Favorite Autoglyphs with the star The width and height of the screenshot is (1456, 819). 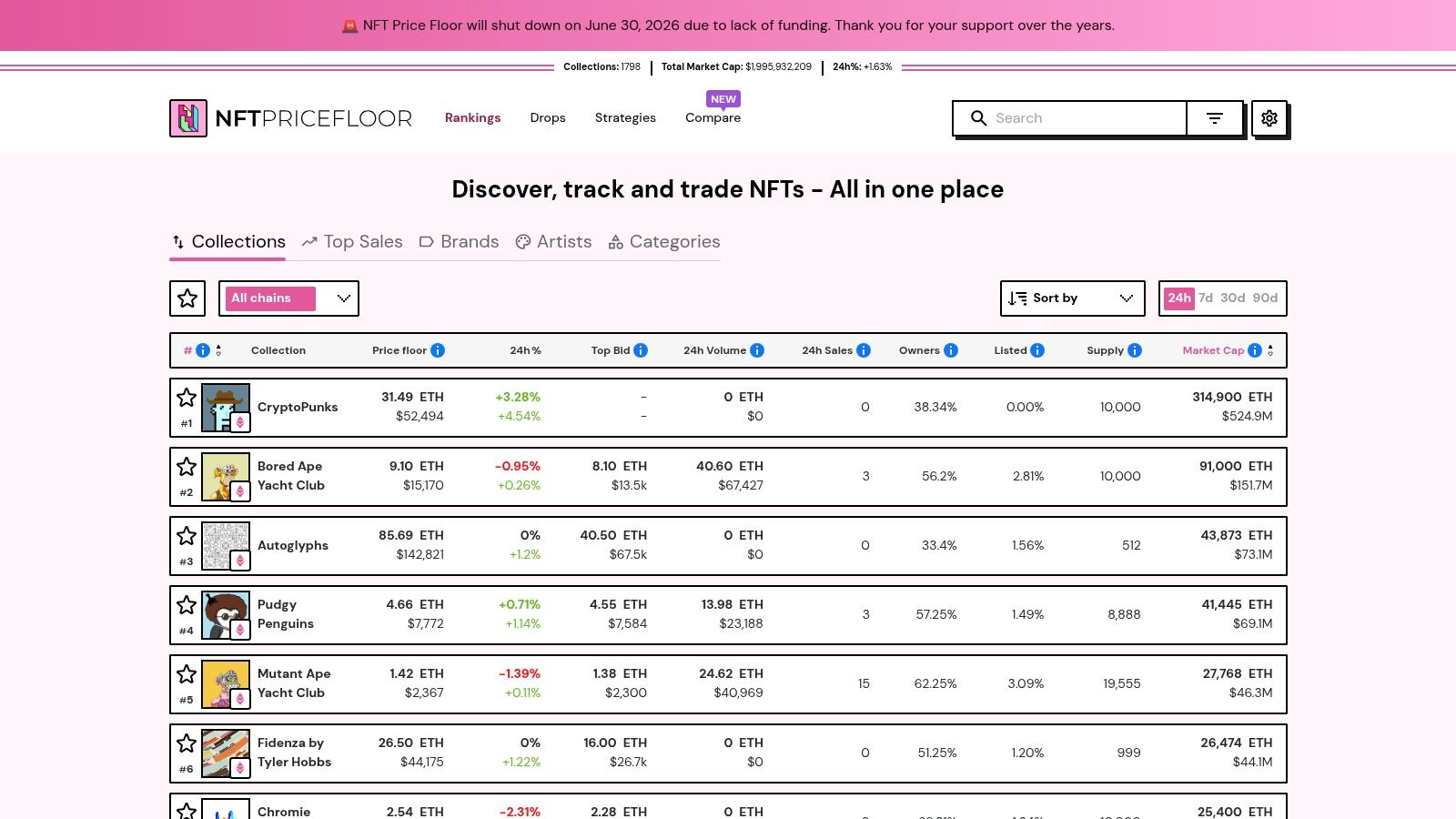(x=187, y=536)
